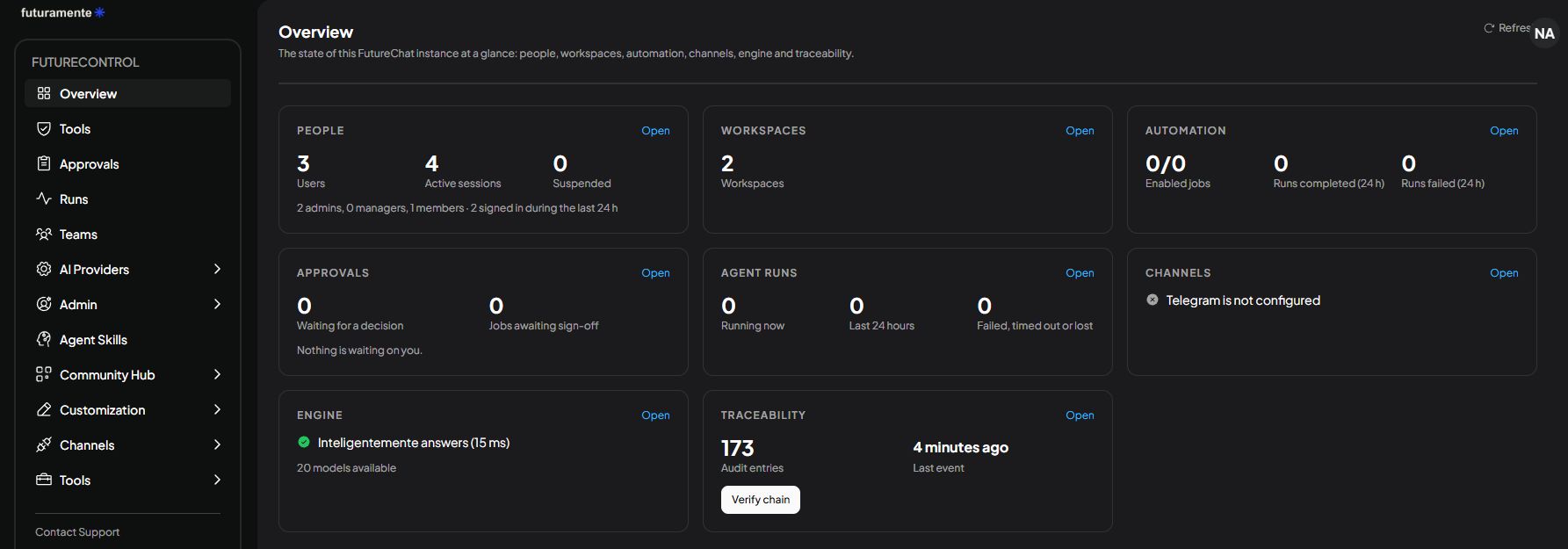Click the shield Tools icon
The height and width of the screenshot is (549, 1568).
point(44,128)
